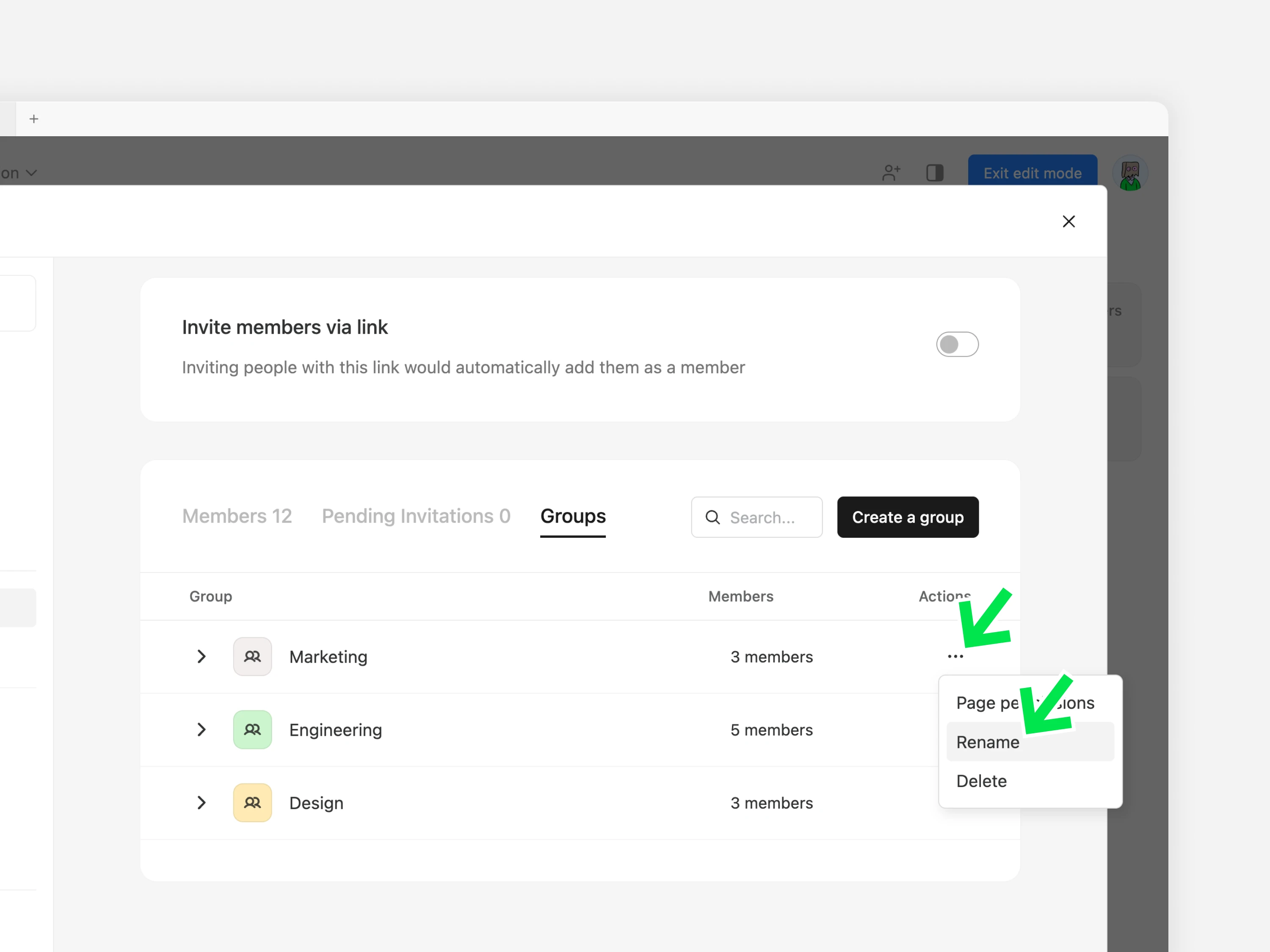Click the invite member icon in top bar
The image size is (1270, 952).
click(x=891, y=173)
